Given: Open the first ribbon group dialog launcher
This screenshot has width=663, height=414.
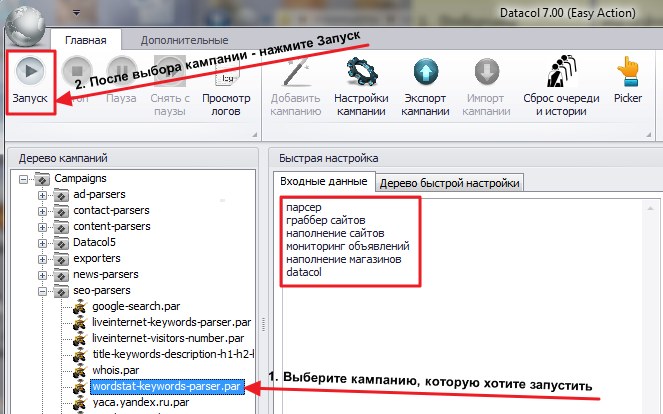Looking at the screenshot, I should (x=255, y=135).
